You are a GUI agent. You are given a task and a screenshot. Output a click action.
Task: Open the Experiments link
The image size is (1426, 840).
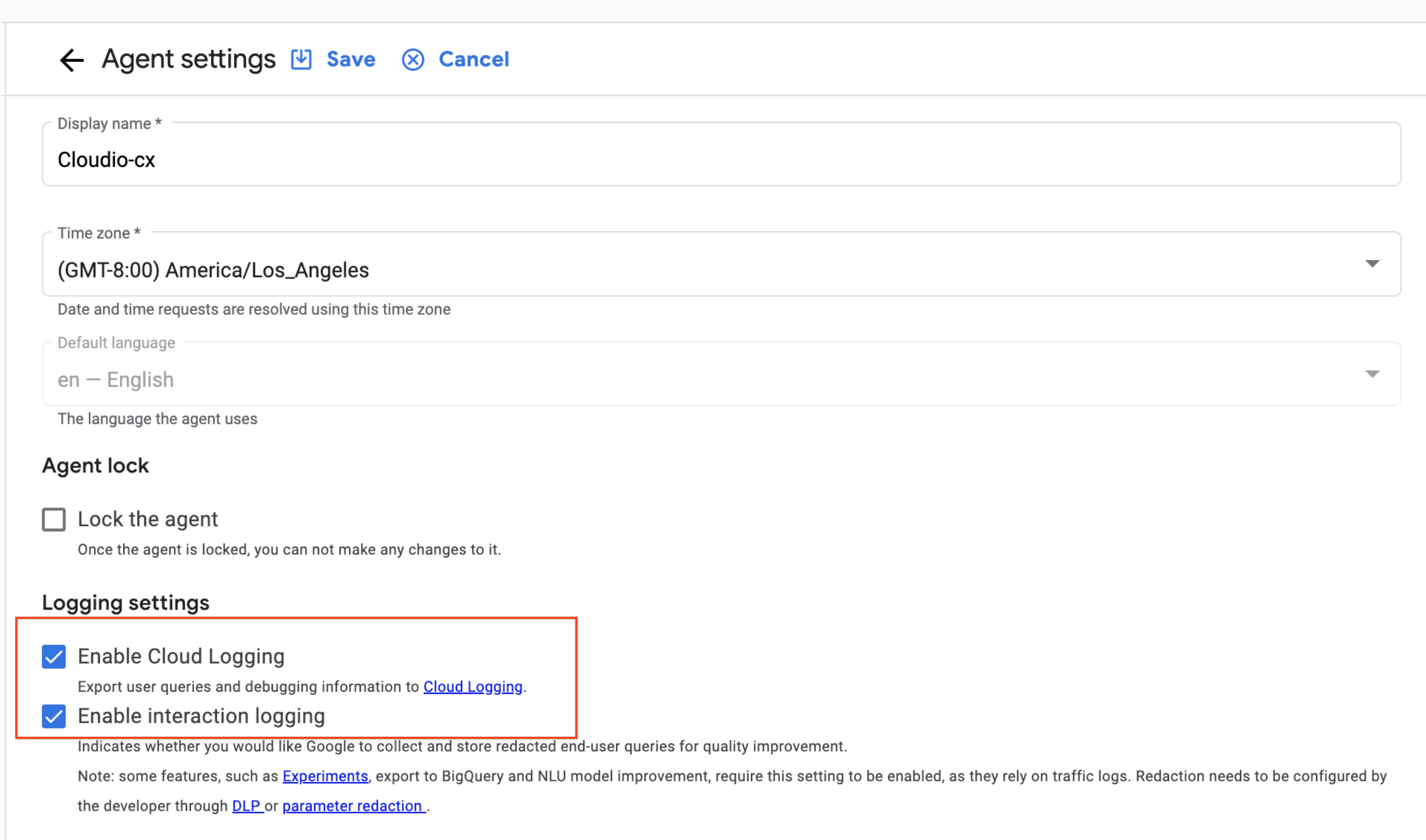(325, 776)
